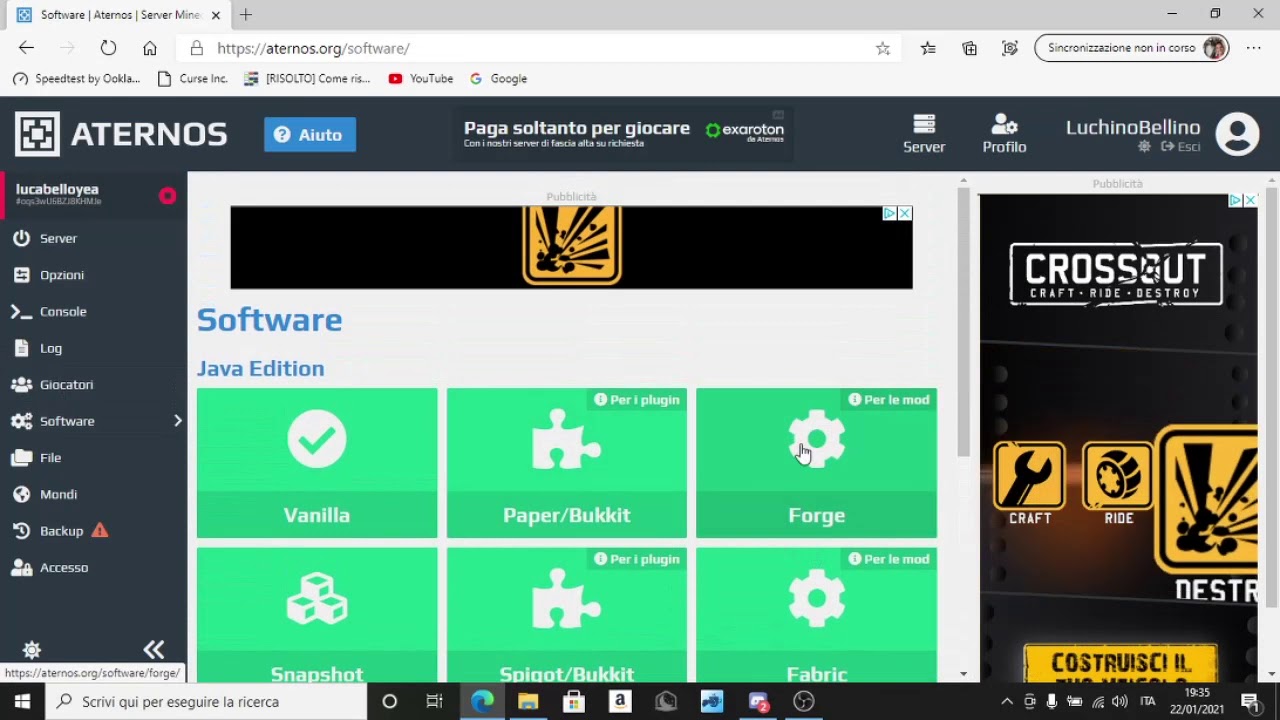
Task: Choose the Vanilla software tile
Action: pyautogui.click(x=317, y=463)
